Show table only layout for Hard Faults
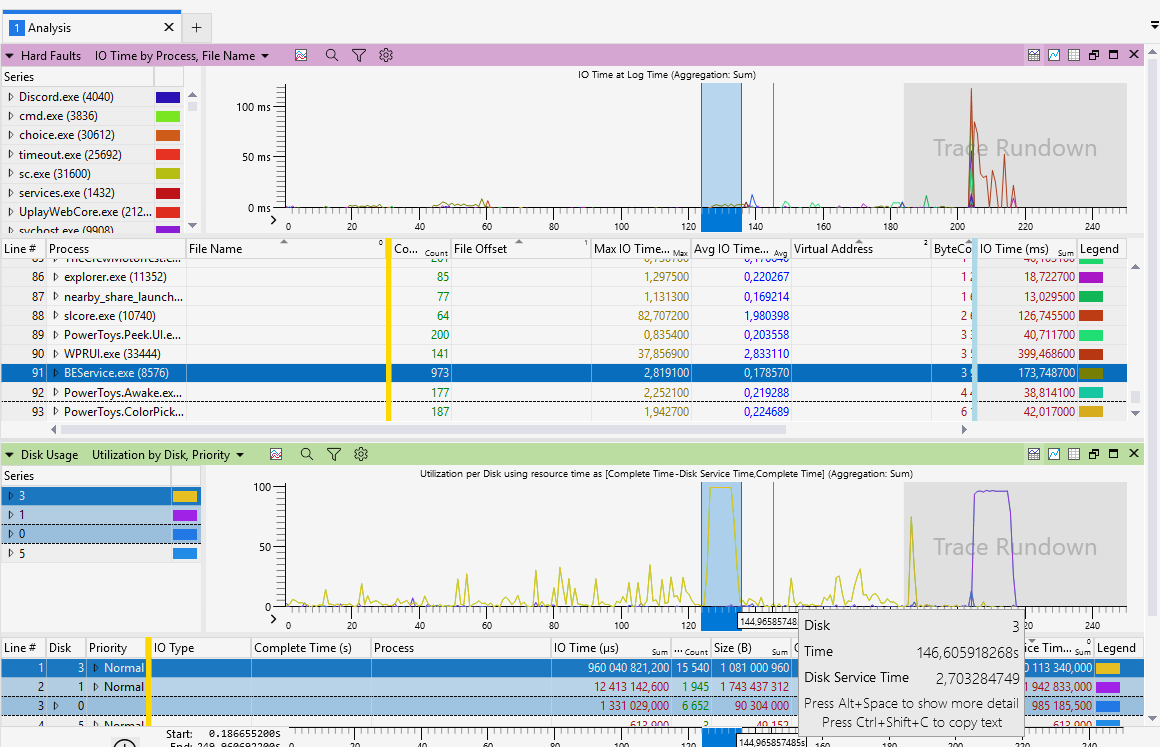1160x747 pixels. point(1074,55)
